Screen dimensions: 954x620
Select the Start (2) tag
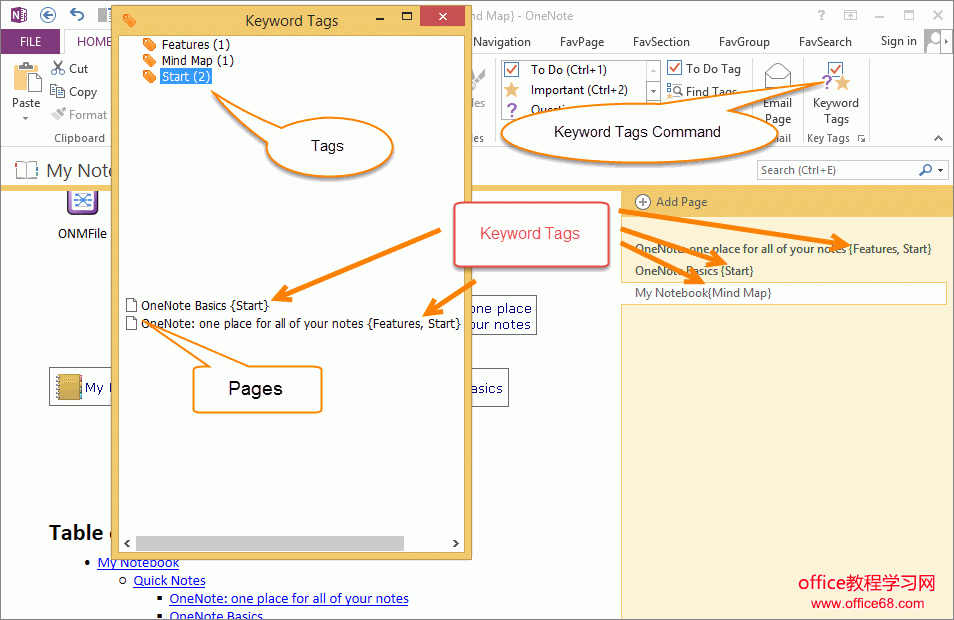[186, 77]
